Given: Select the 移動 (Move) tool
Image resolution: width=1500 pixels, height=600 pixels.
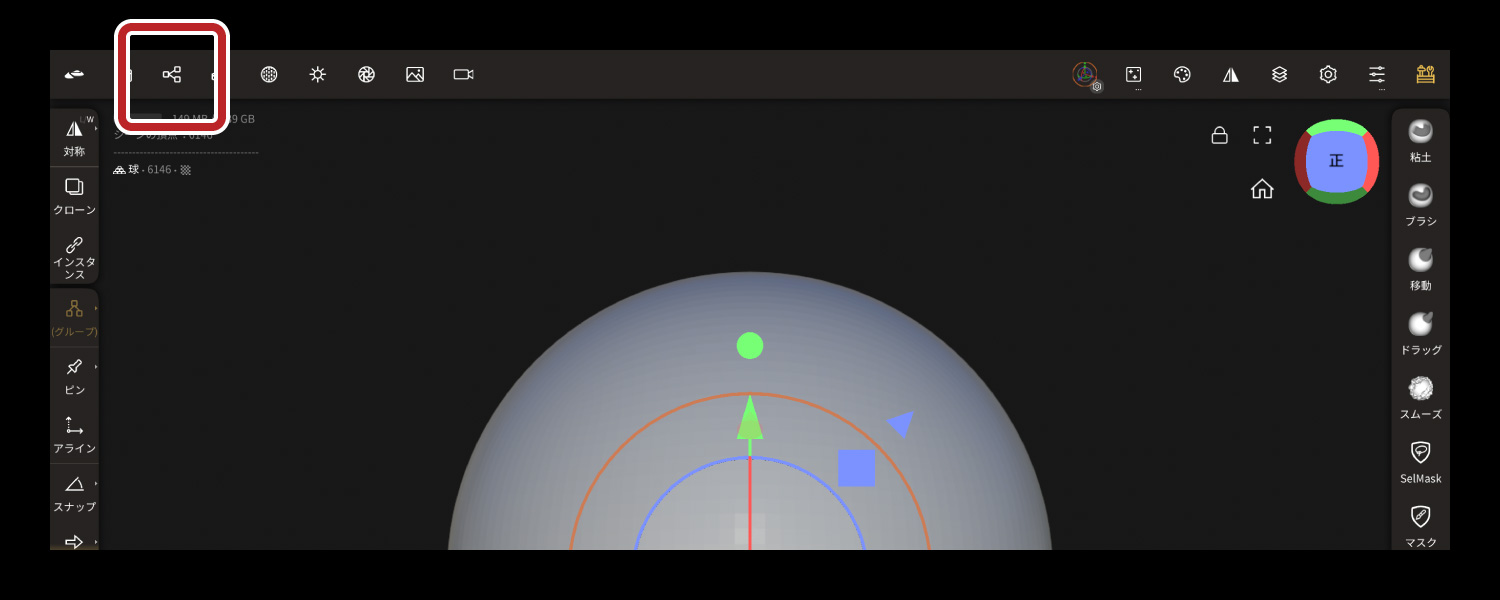Looking at the screenshot, I should point(1420,269).
